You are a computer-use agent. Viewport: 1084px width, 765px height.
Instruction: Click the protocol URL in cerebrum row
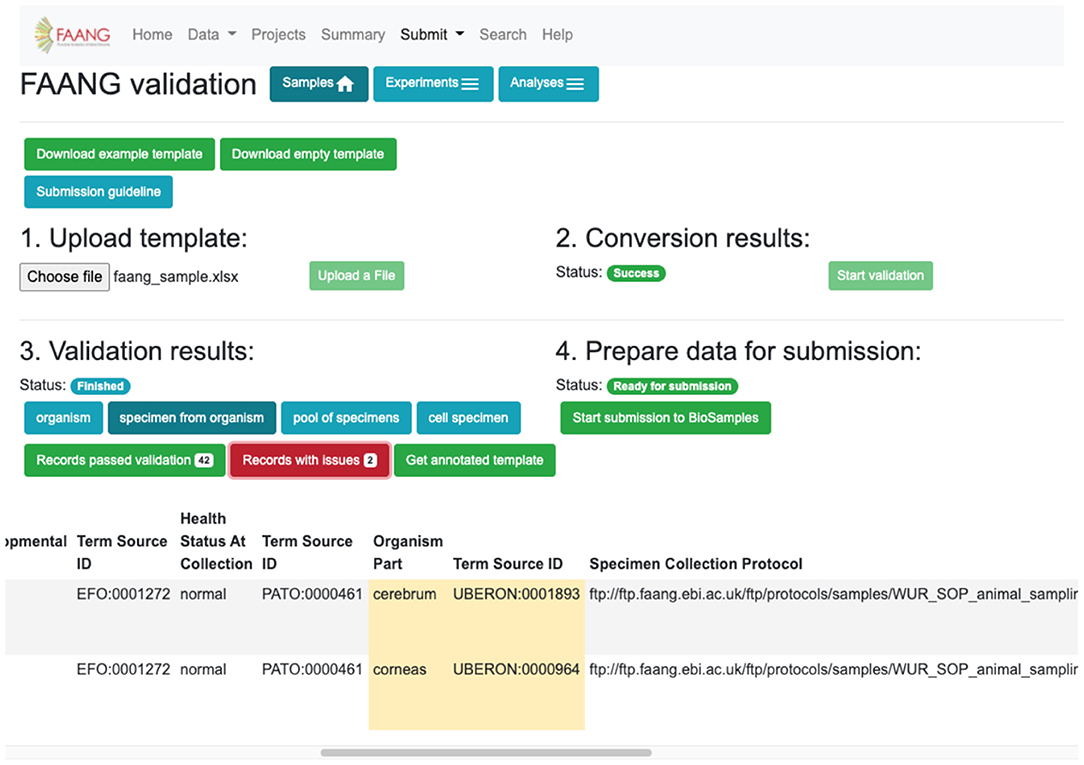[833, 594]
